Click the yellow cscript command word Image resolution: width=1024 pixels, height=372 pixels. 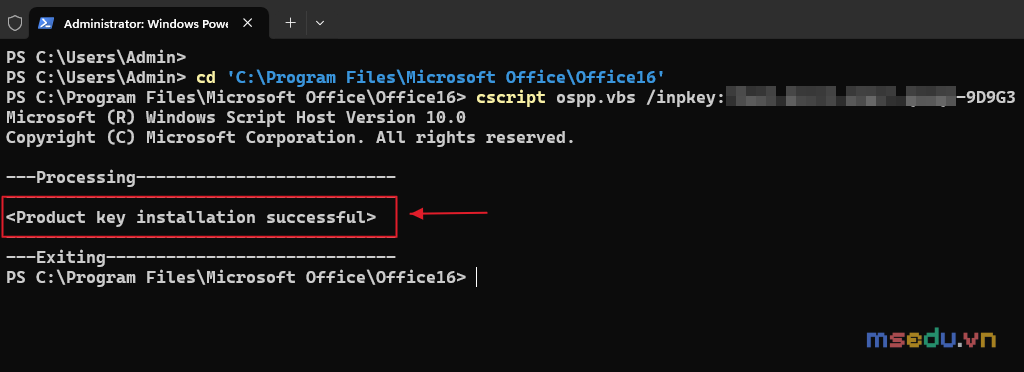point(511,98)
